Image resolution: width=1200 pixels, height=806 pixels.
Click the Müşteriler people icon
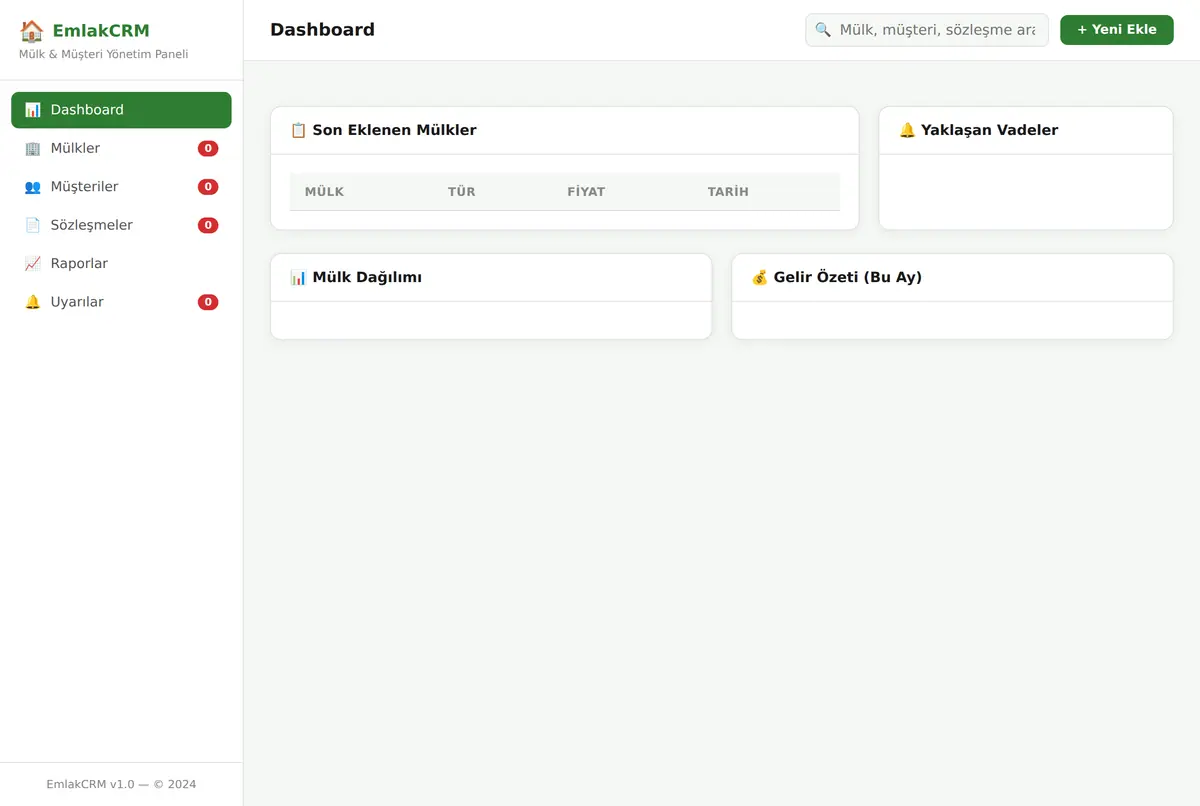(33, 187)
